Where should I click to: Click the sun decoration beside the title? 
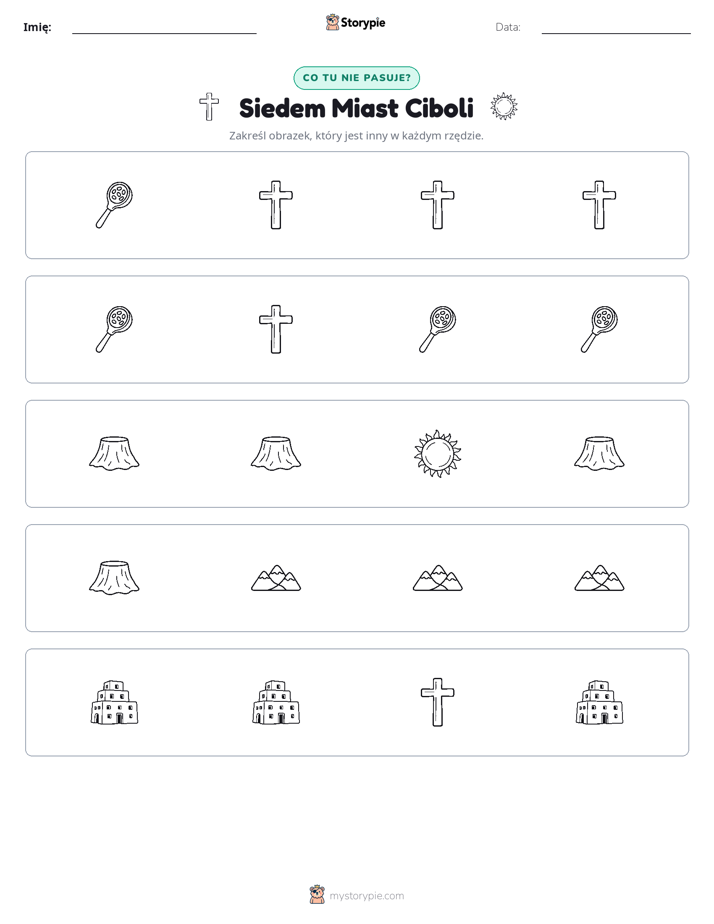[x=504, y=107]
